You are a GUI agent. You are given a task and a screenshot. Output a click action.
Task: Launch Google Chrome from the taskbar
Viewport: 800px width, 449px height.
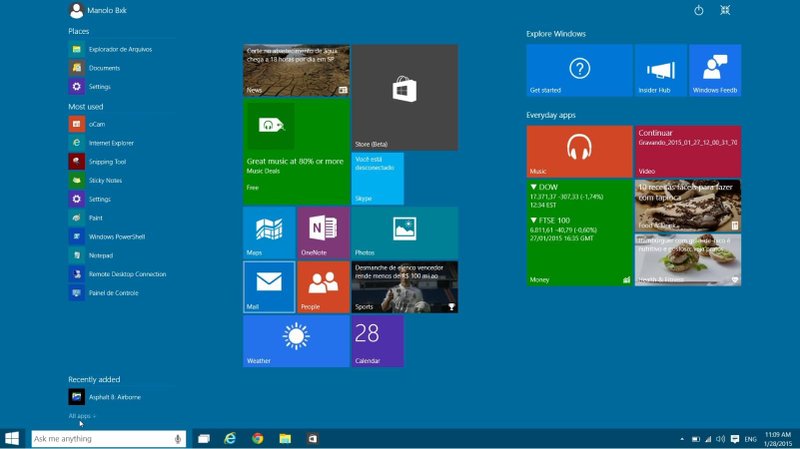click(258, 438)
